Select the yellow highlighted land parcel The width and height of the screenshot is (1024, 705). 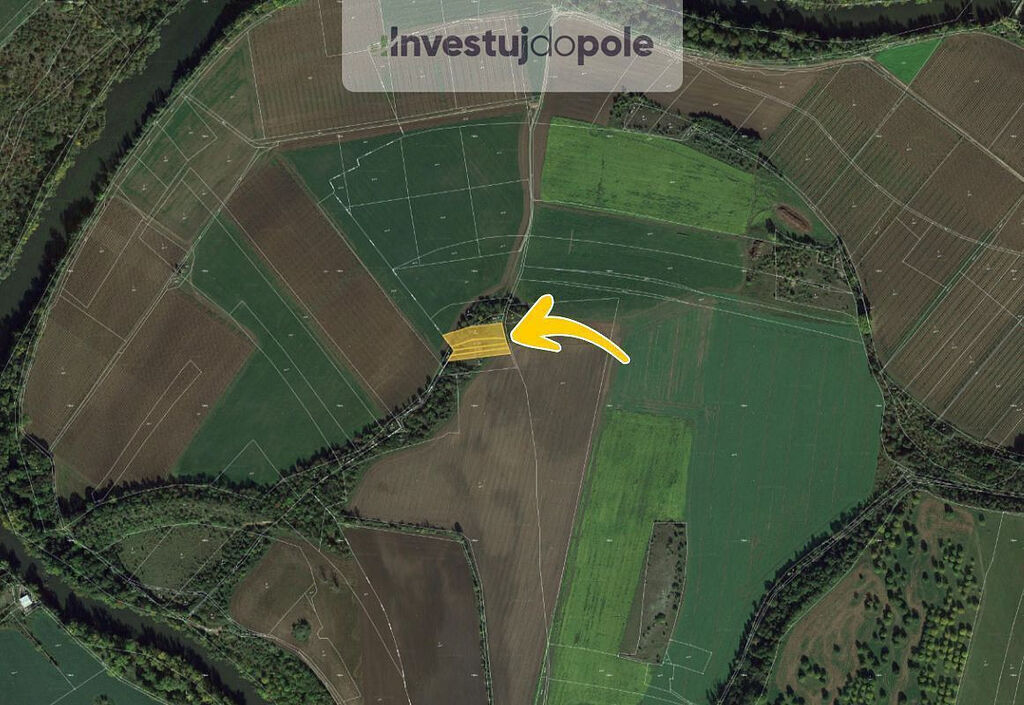(477, 342)
